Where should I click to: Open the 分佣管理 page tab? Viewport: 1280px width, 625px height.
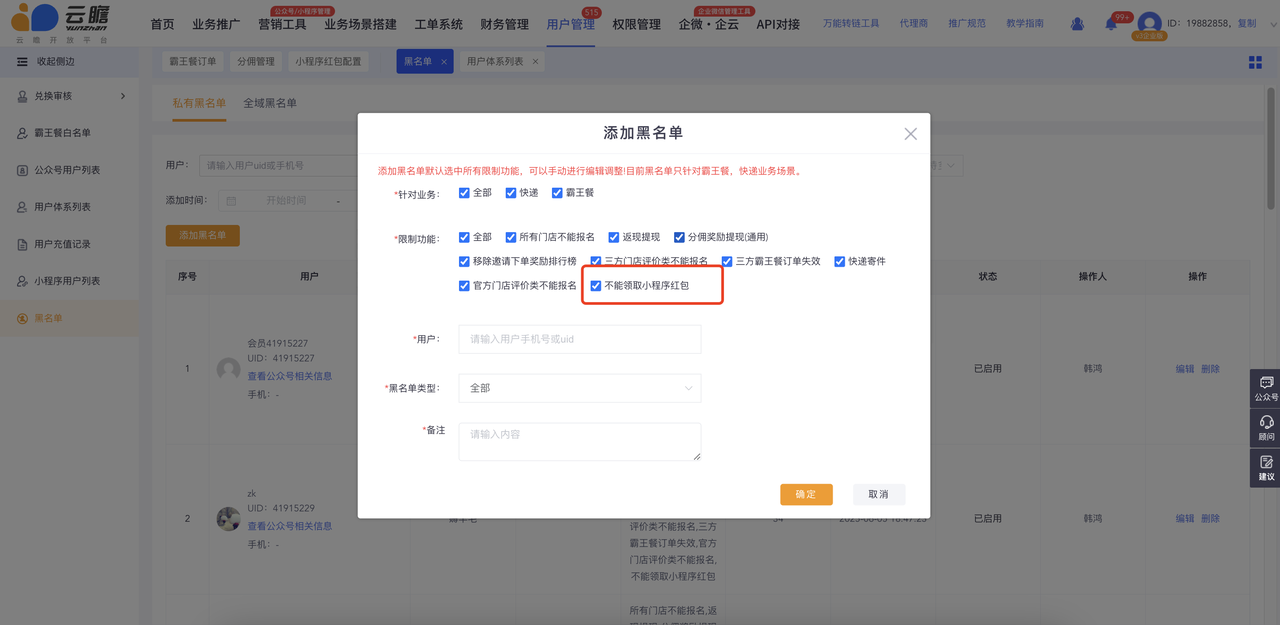click(256, 62)
